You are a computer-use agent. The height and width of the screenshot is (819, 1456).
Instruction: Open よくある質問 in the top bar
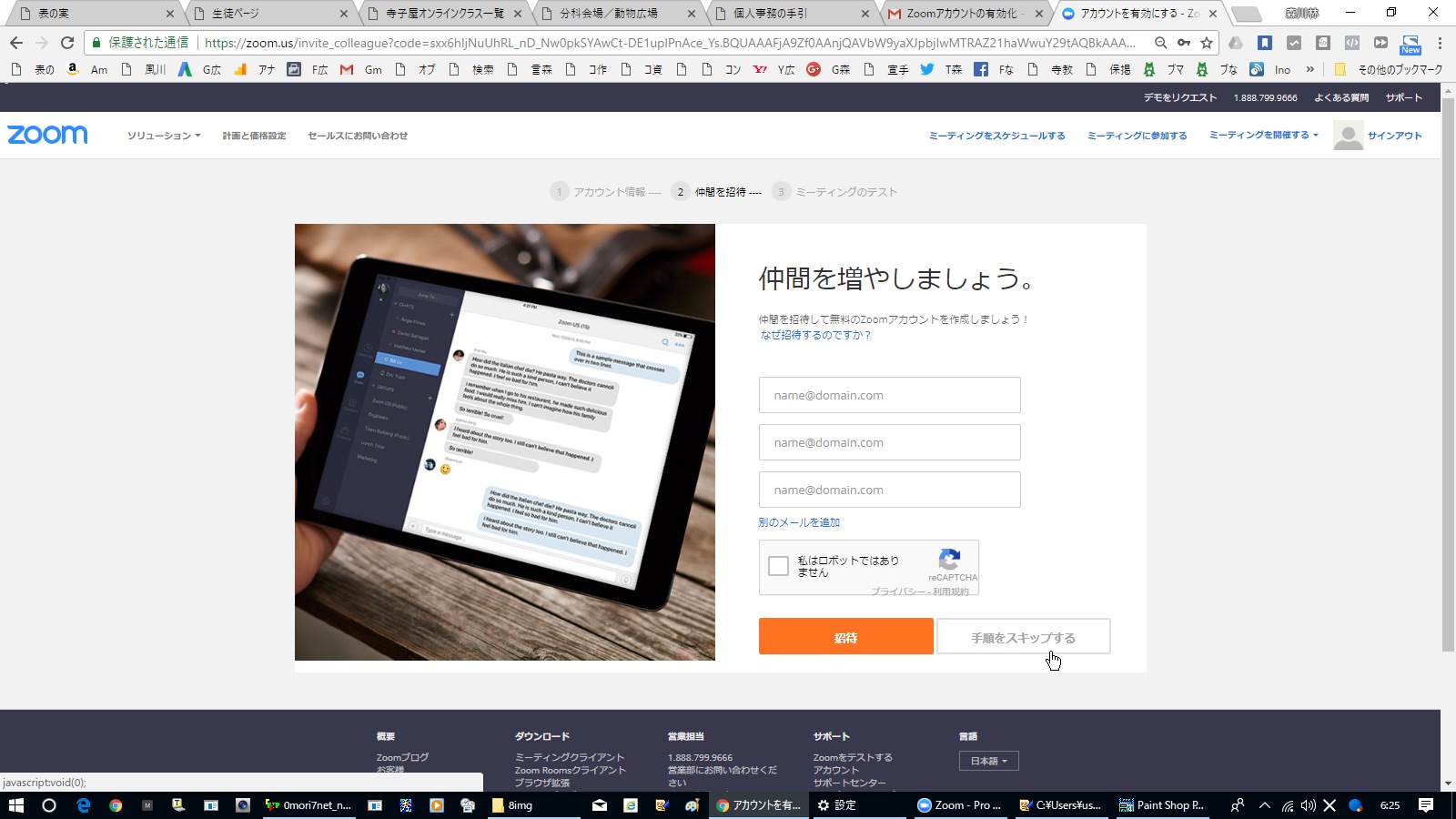1341,97
